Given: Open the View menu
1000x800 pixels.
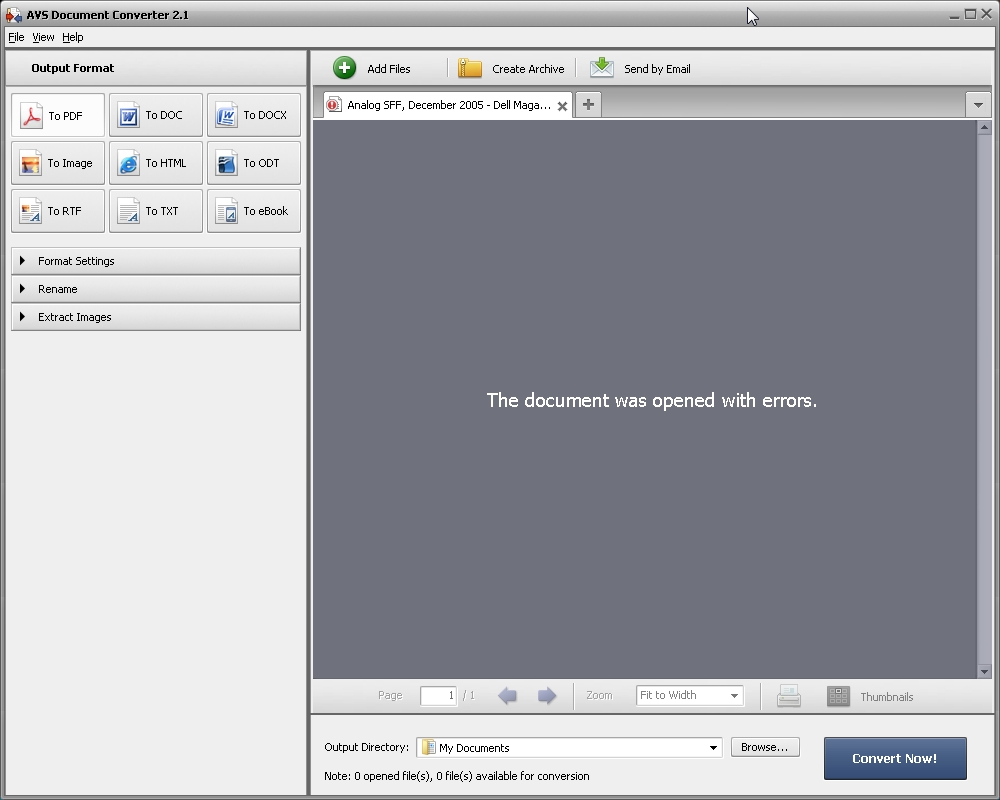Looking at the screenshot, I should pyautogui.click(x=43, y=37).
